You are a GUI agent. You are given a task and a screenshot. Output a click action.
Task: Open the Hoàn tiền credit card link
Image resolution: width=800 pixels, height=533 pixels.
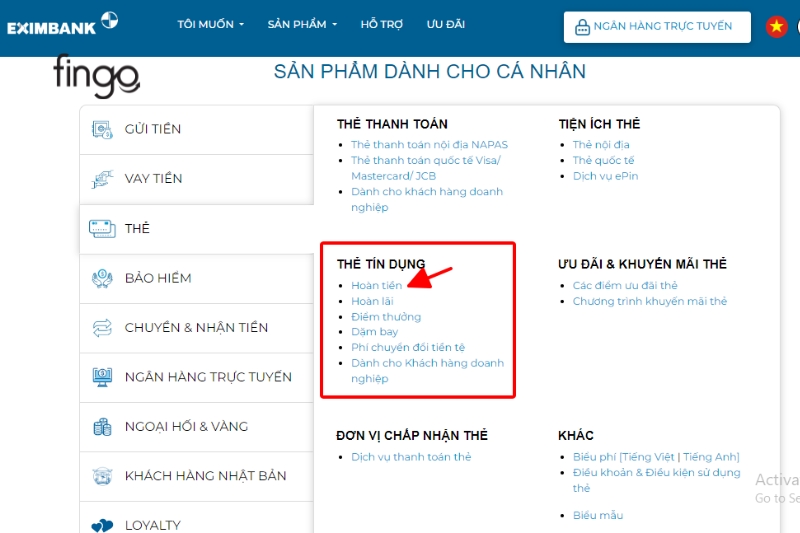(x=377, y=286)
